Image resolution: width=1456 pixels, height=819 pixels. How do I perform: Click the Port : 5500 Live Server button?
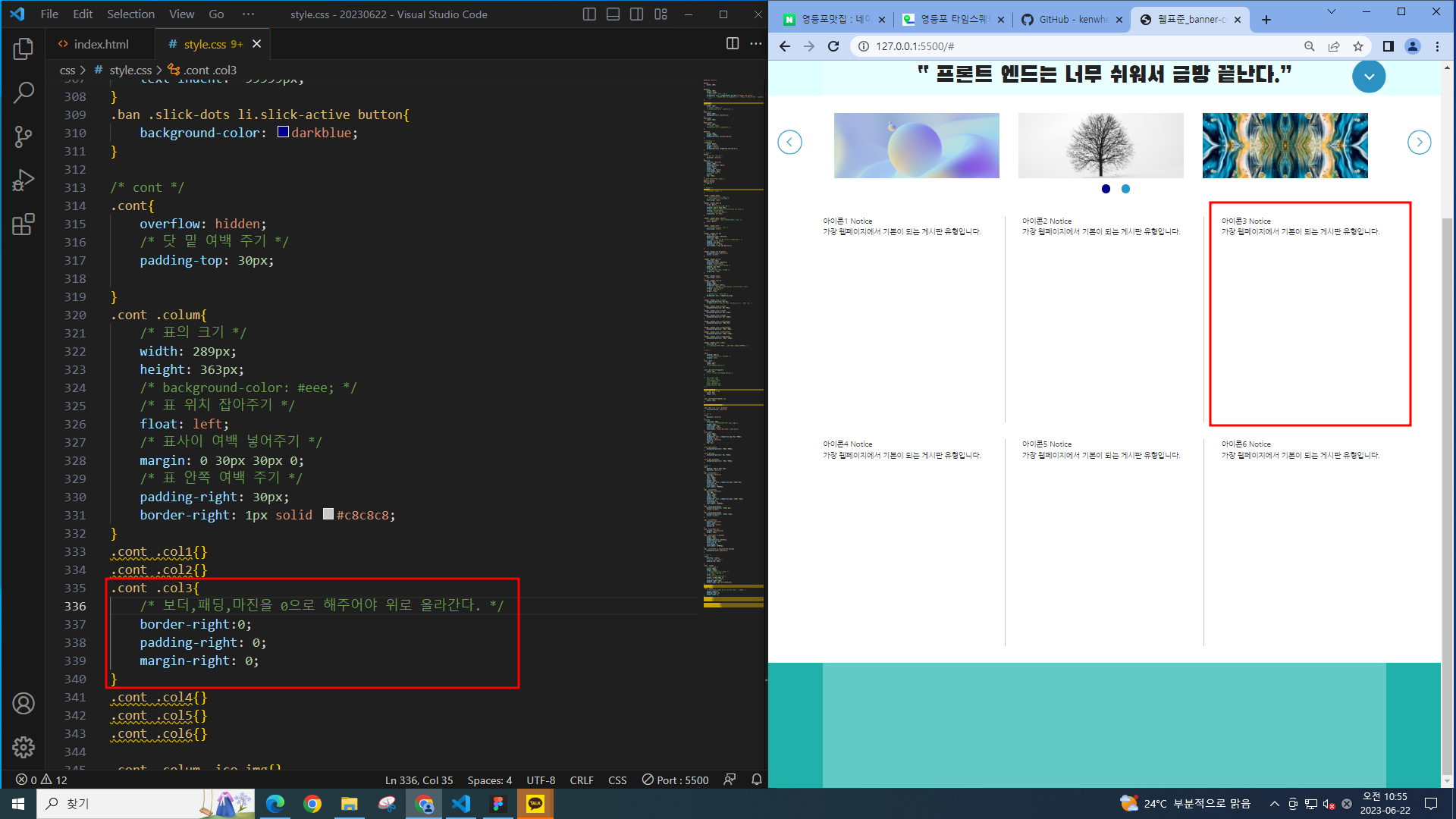(675, 780)
